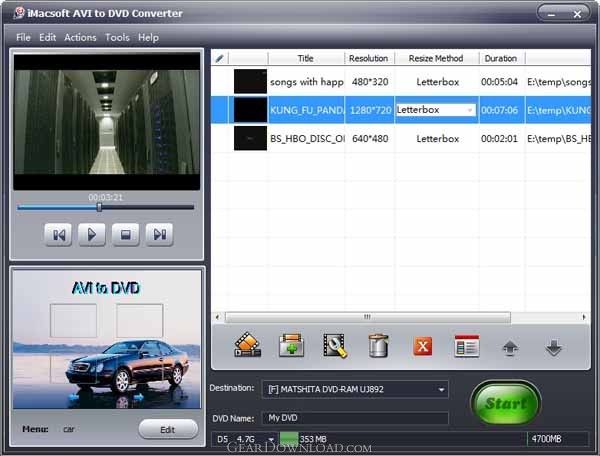Stop the preview playback
Image resolution: width=600 pixels, height=456 pixels.
click(126, 235)
